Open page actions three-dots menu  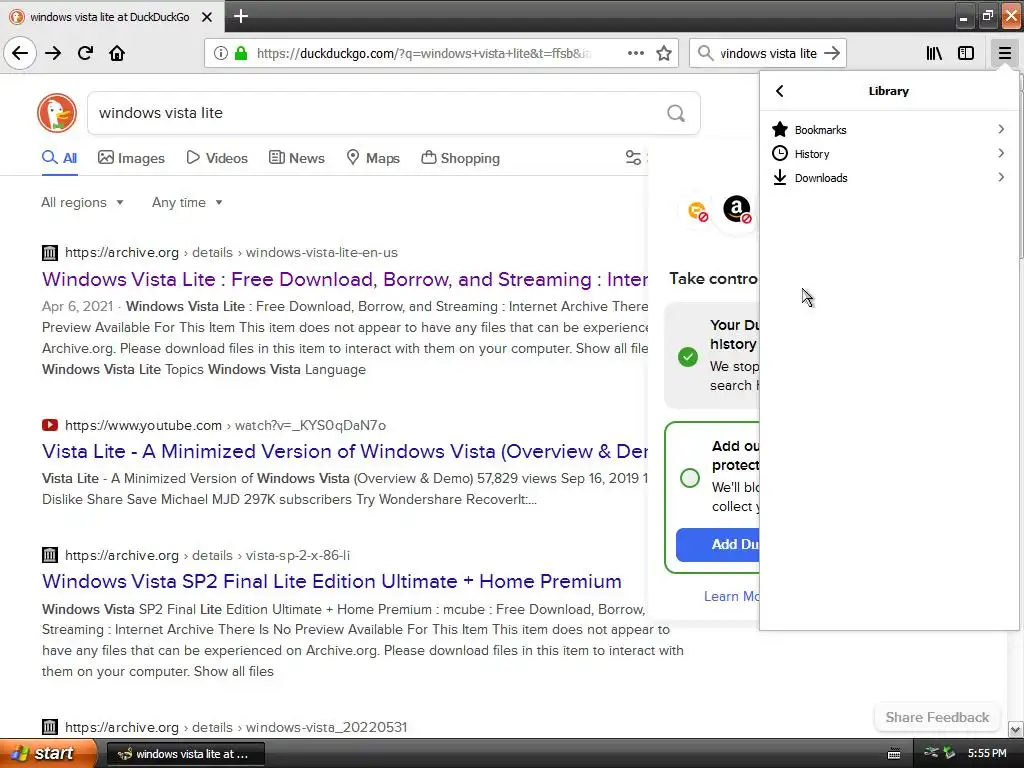click(x=635, y=53)
